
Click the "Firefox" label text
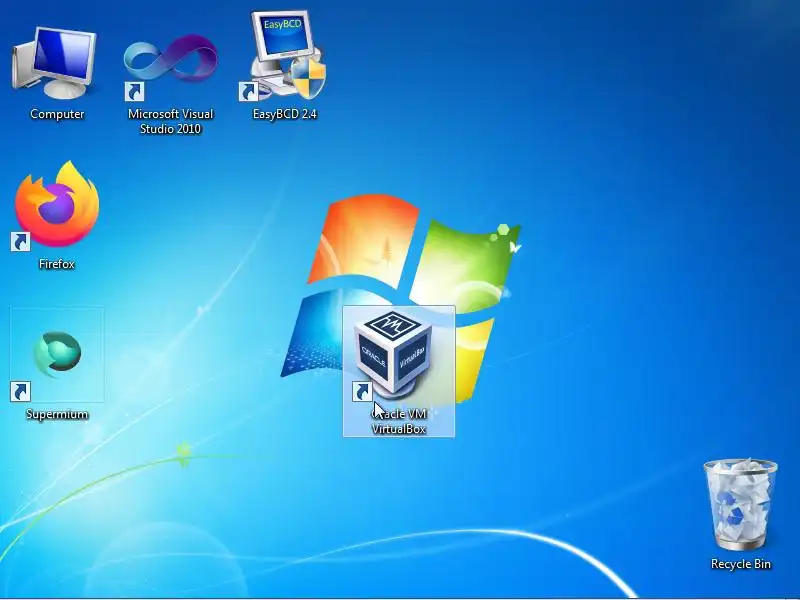(57, 264)
